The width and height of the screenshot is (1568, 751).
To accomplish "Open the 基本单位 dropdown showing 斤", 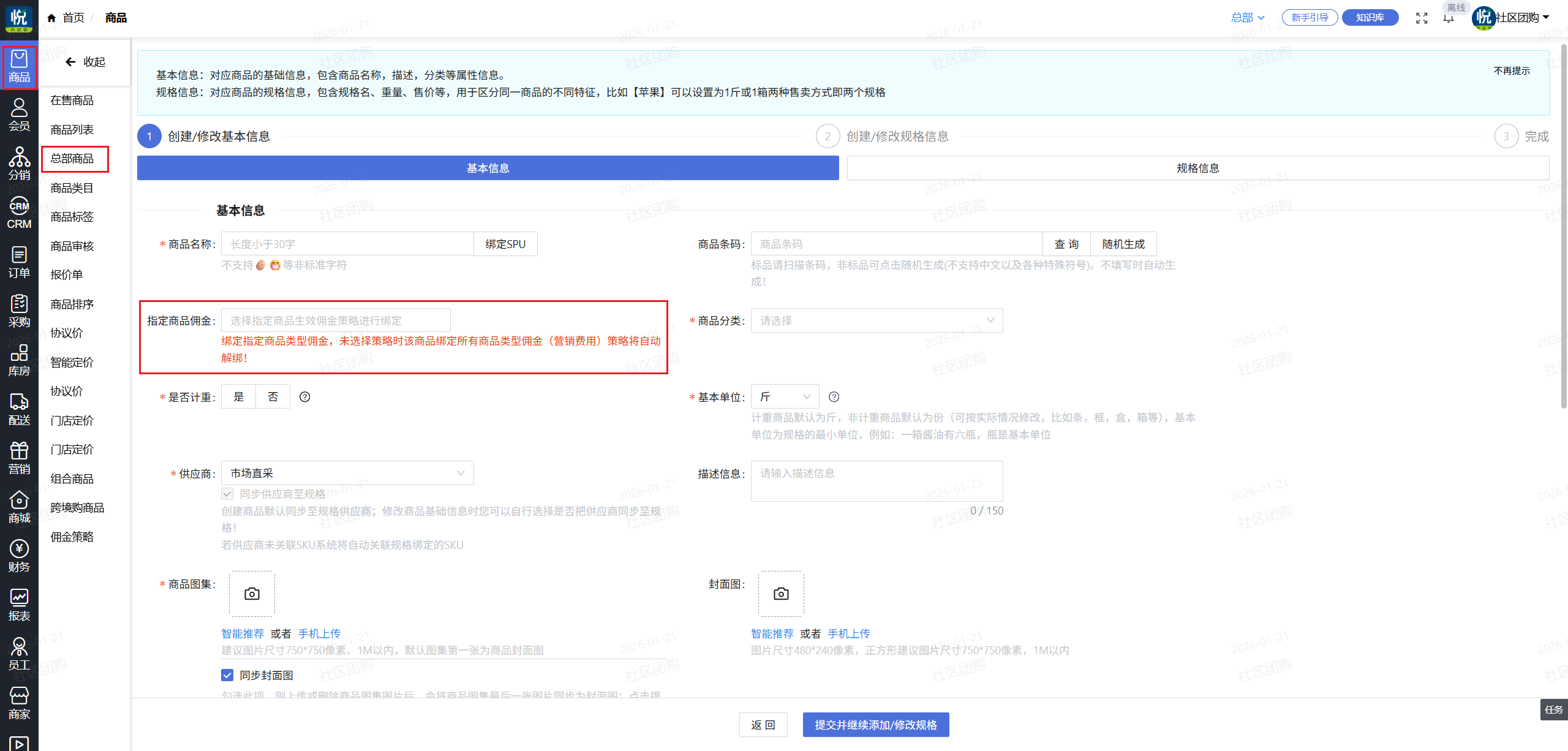I will click(785, 397).
